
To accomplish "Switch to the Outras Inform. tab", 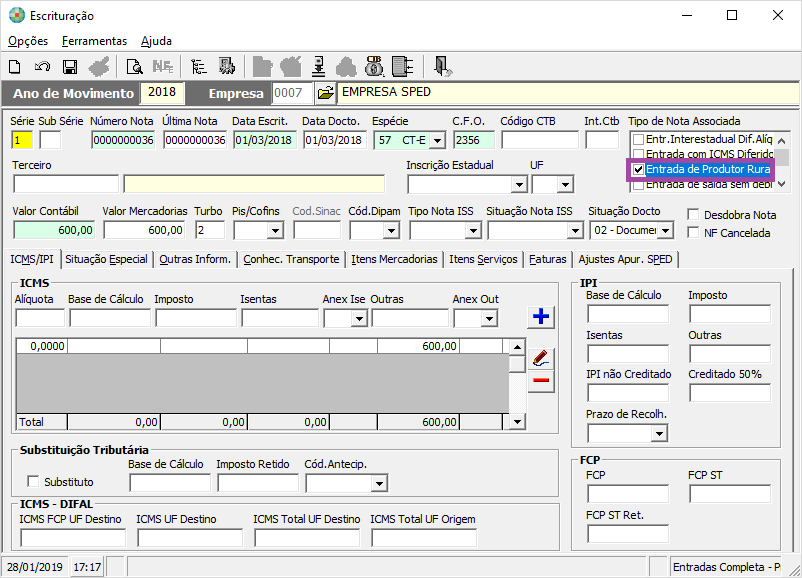I will (x=195, y=259).
